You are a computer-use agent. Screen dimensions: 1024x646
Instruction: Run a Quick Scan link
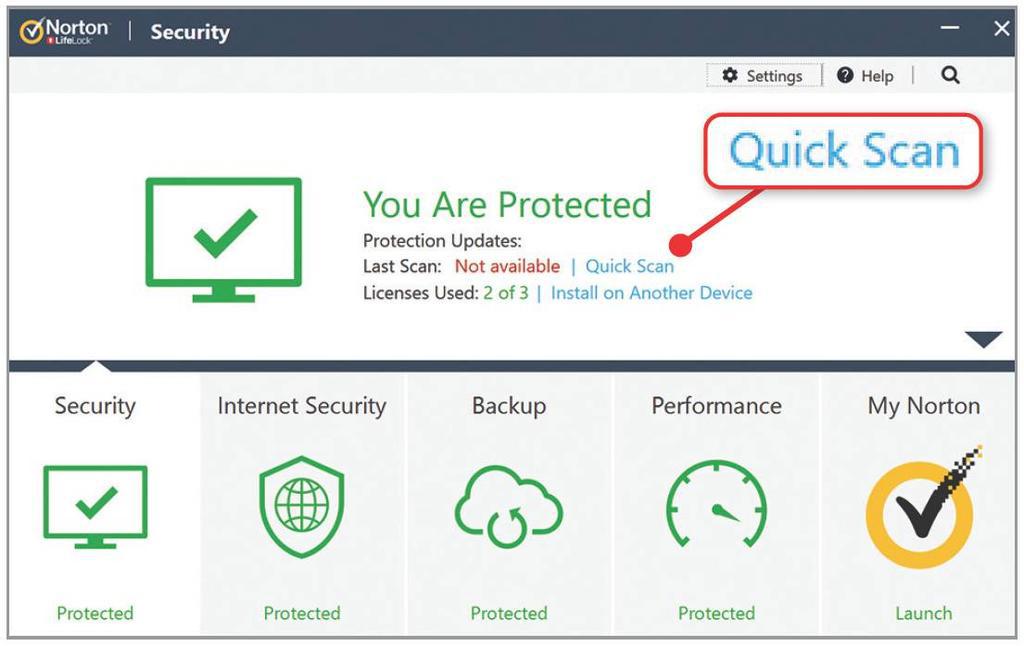pyautogui.click(x=629, y=266)
